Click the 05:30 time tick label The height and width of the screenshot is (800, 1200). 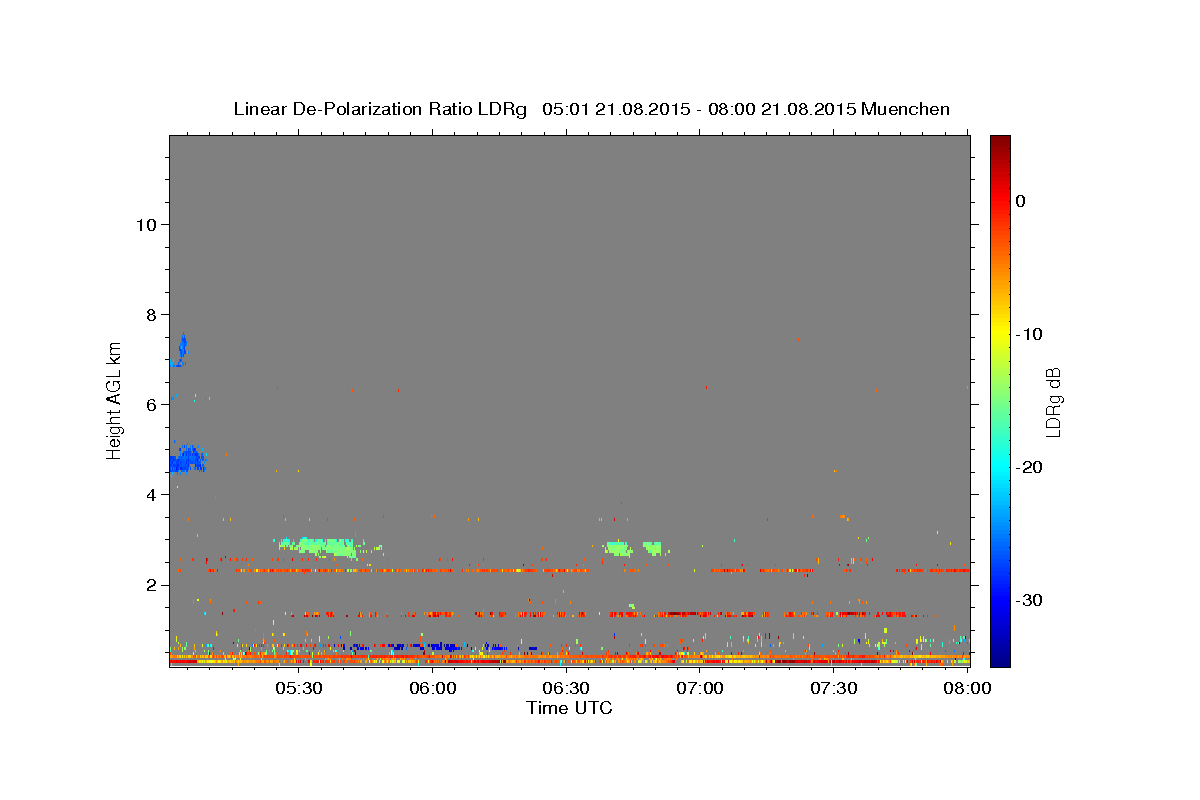click(x=298, y=688)
